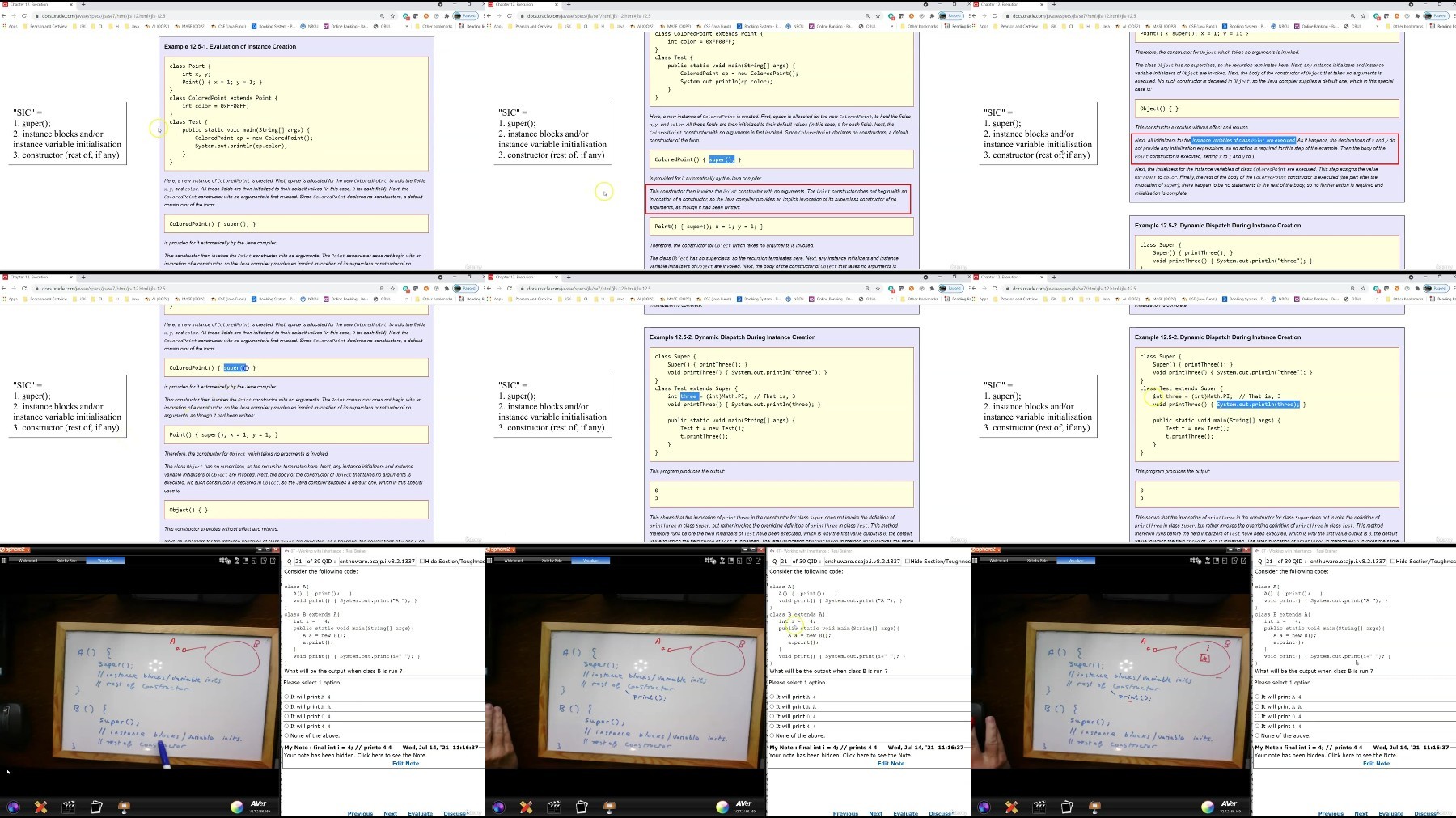Click the clapperboard icon in hand-beside-whiteboard AVer panel
Image resolution: width=1456 pixels, height=818 pixels.
click(x=554, y=807)
